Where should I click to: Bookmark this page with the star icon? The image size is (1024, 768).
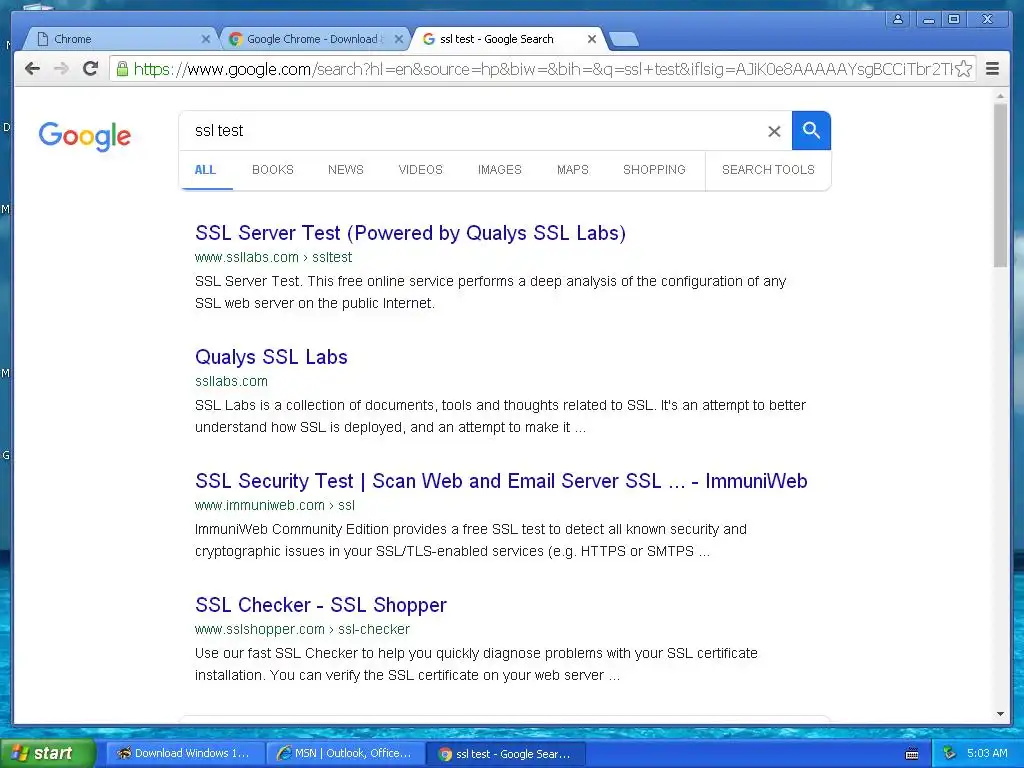(x=963, y=69)
